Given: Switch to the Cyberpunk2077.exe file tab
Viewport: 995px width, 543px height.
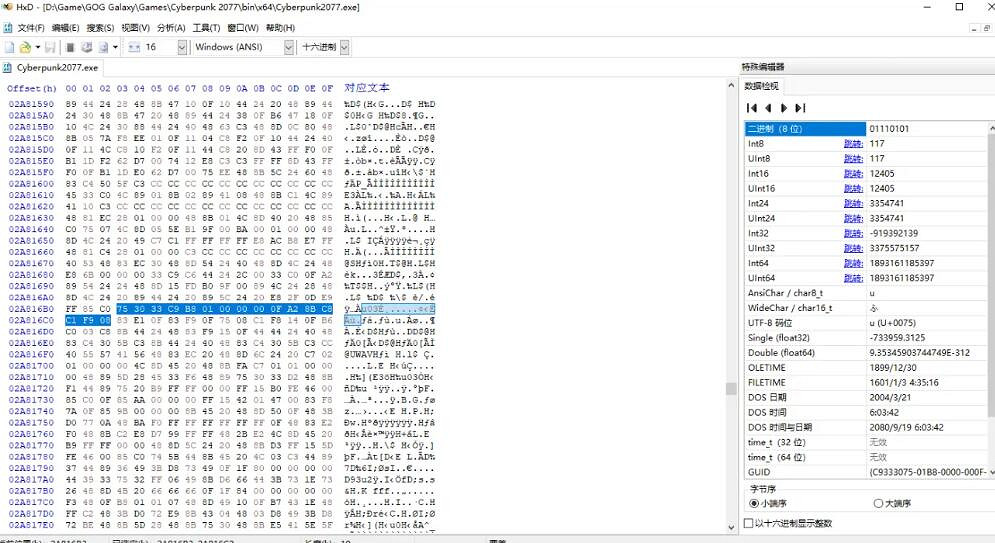Looking at the screenshot, I should (51, 67).
